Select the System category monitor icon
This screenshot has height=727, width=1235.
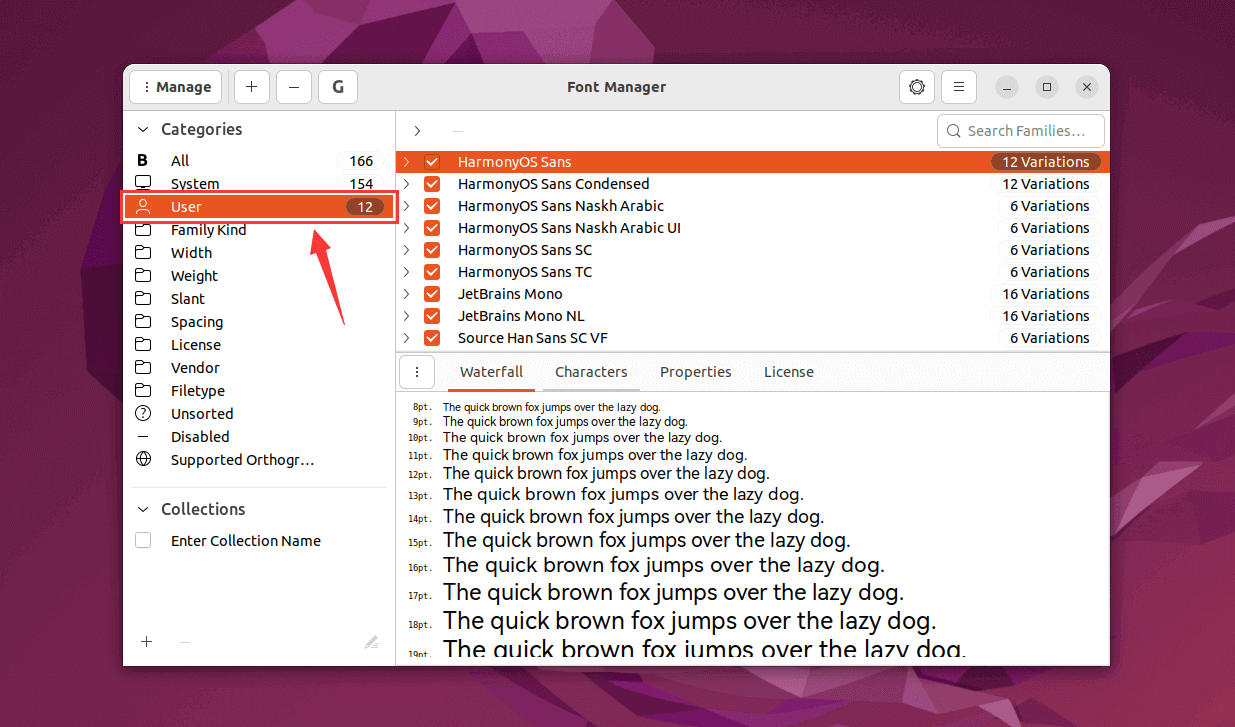tap(143, 183)
